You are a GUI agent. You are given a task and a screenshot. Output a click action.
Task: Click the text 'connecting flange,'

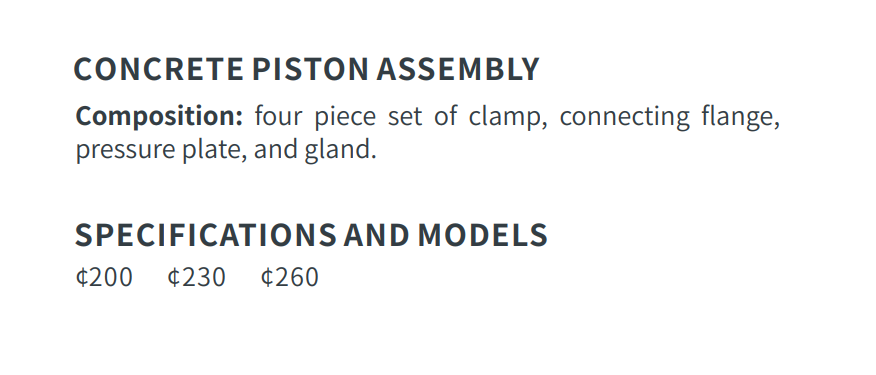pos(670,117)
